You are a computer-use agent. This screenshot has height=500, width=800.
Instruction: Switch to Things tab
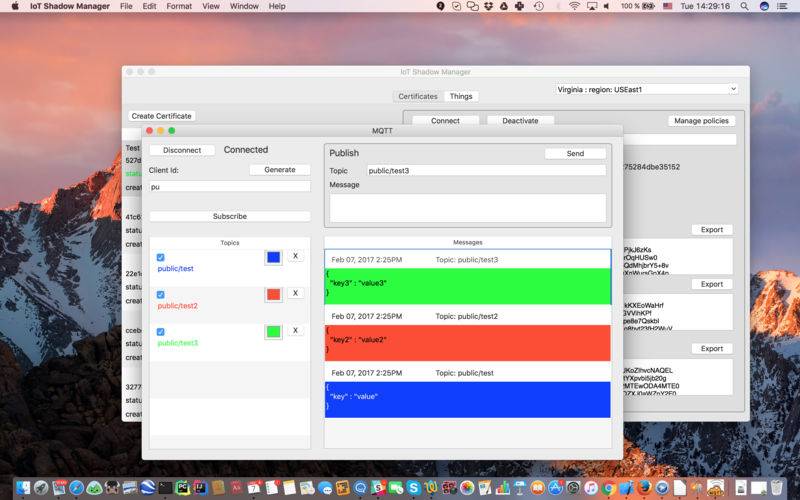(461, 96)
